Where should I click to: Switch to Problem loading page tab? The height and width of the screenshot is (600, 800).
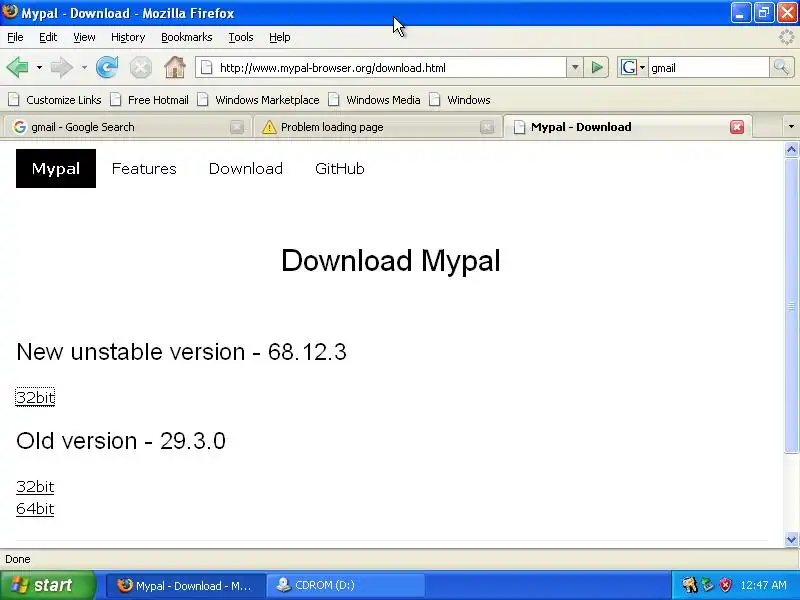(x=377, y=127)
